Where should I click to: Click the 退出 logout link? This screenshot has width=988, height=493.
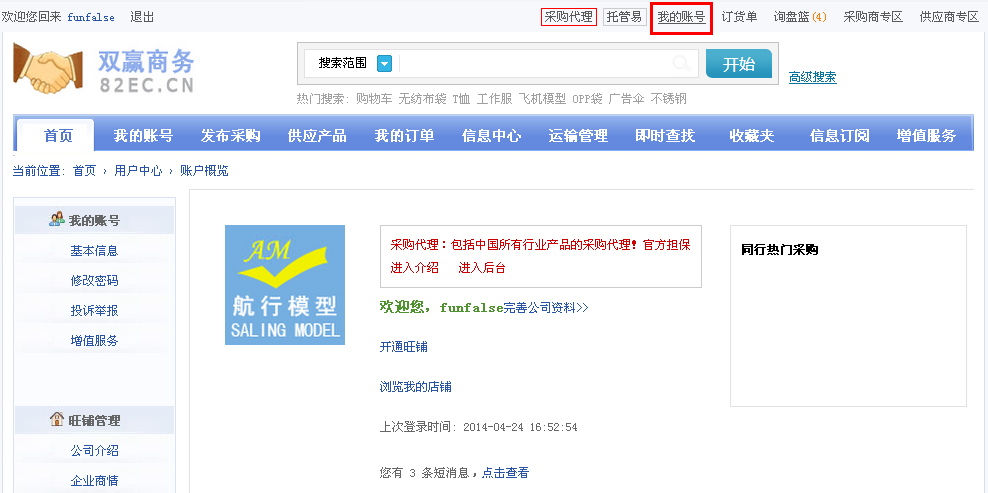(142, 17)
